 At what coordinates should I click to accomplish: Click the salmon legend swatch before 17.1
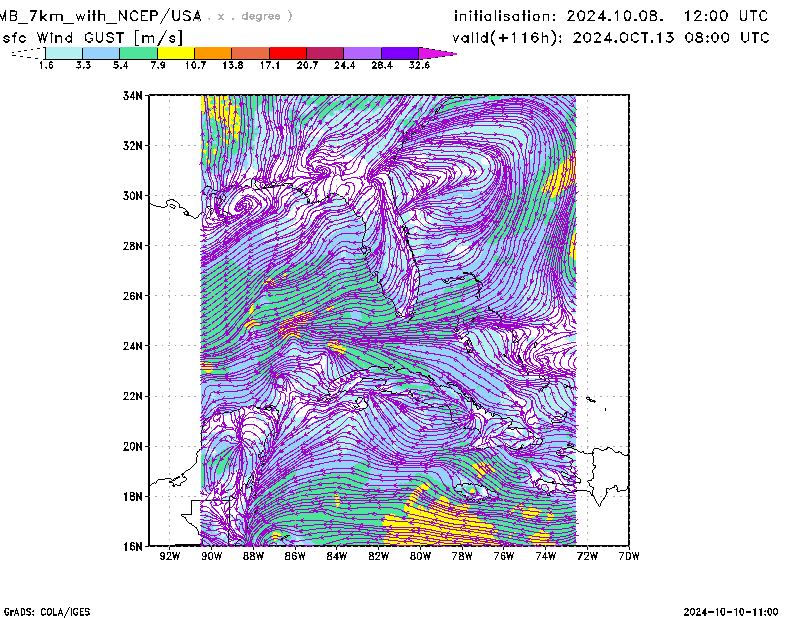251,53
